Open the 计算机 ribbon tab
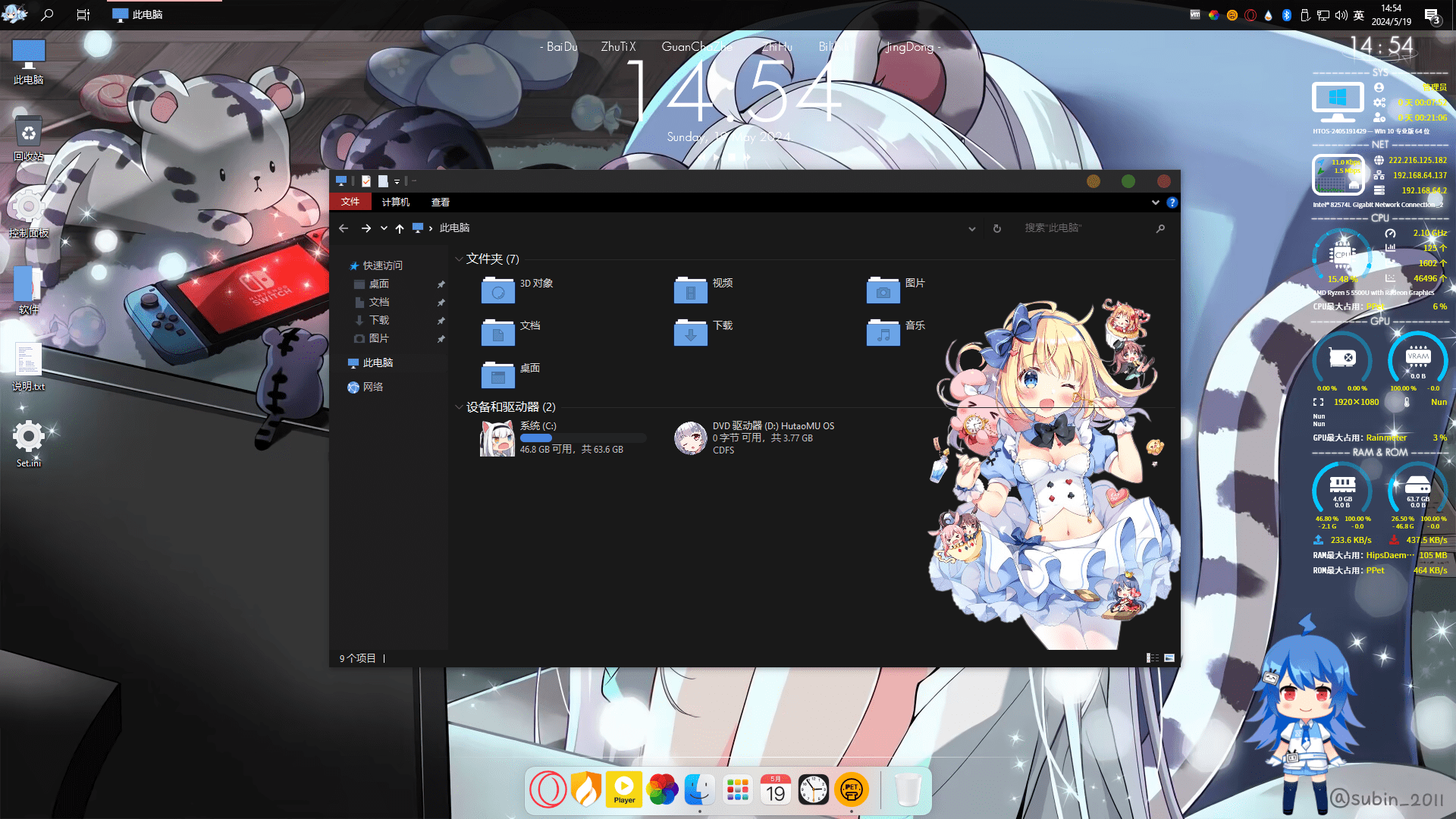Image resolution: width=1456 pixels, height=819 pixels. point(396,202)
